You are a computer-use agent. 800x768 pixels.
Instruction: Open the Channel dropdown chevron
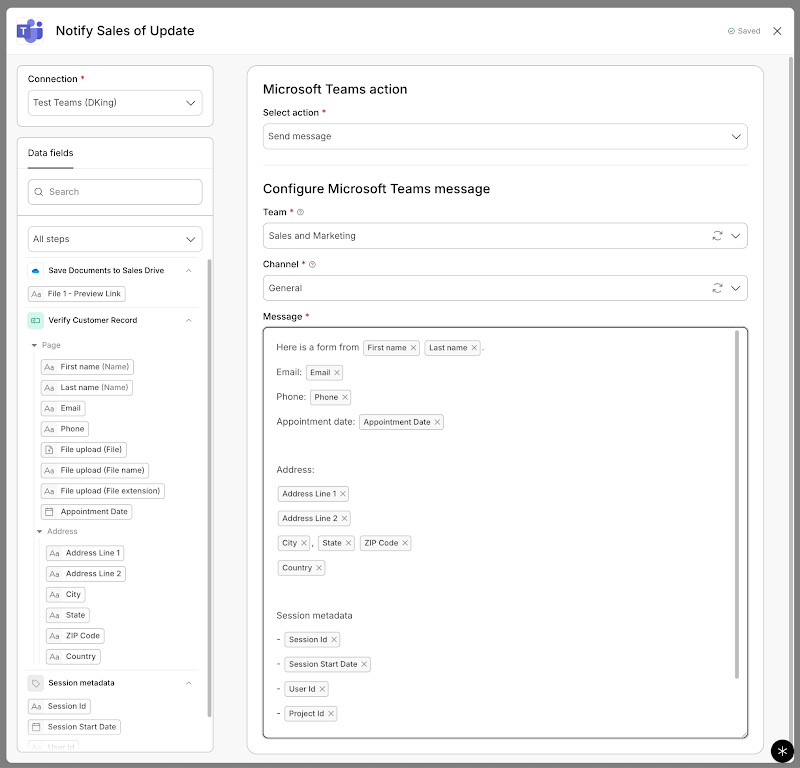[736, 288]
